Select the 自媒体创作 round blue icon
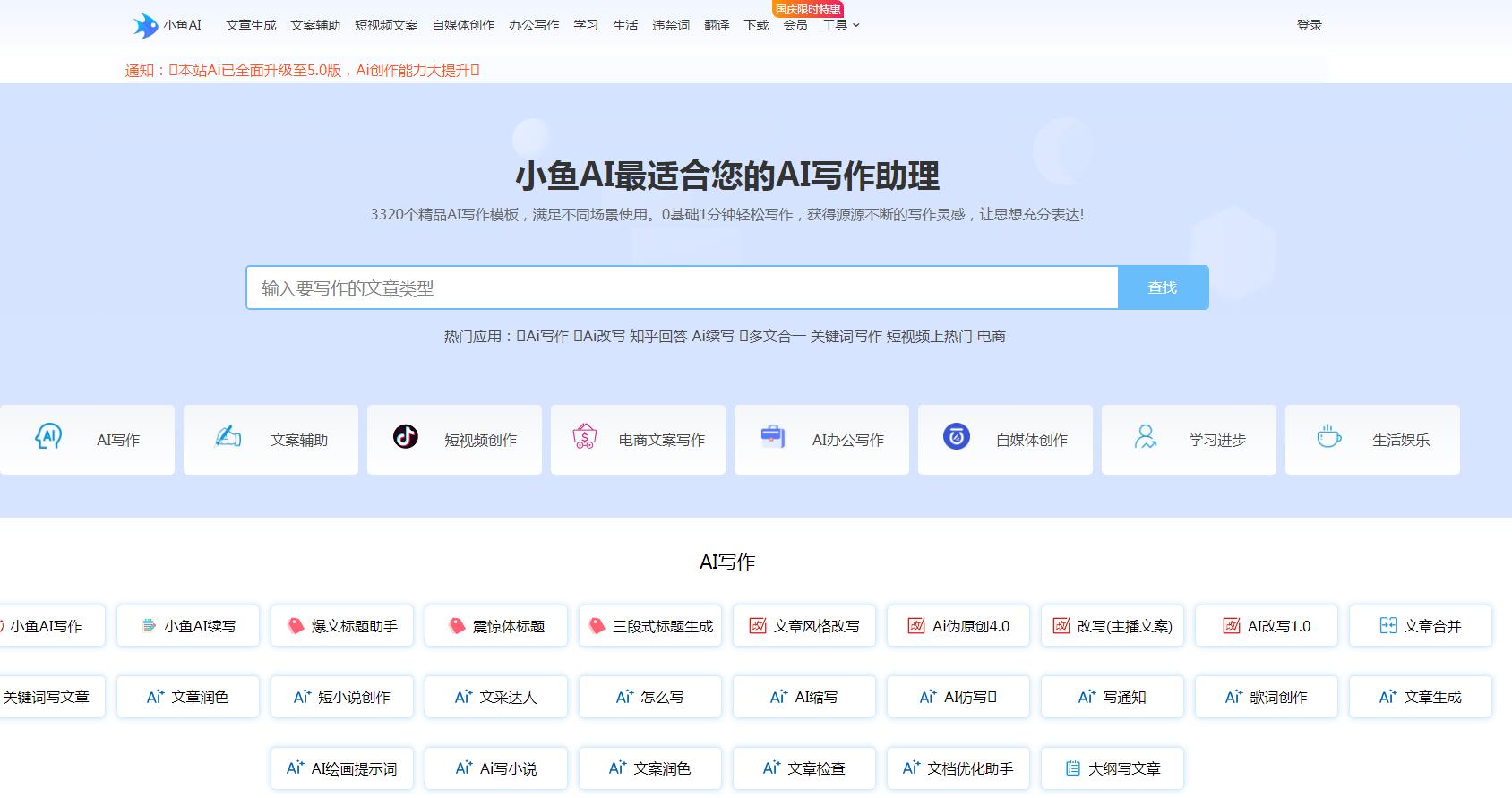Image resolution: width=1512 pixels, height=798 pixels. (x=957, y=437)
